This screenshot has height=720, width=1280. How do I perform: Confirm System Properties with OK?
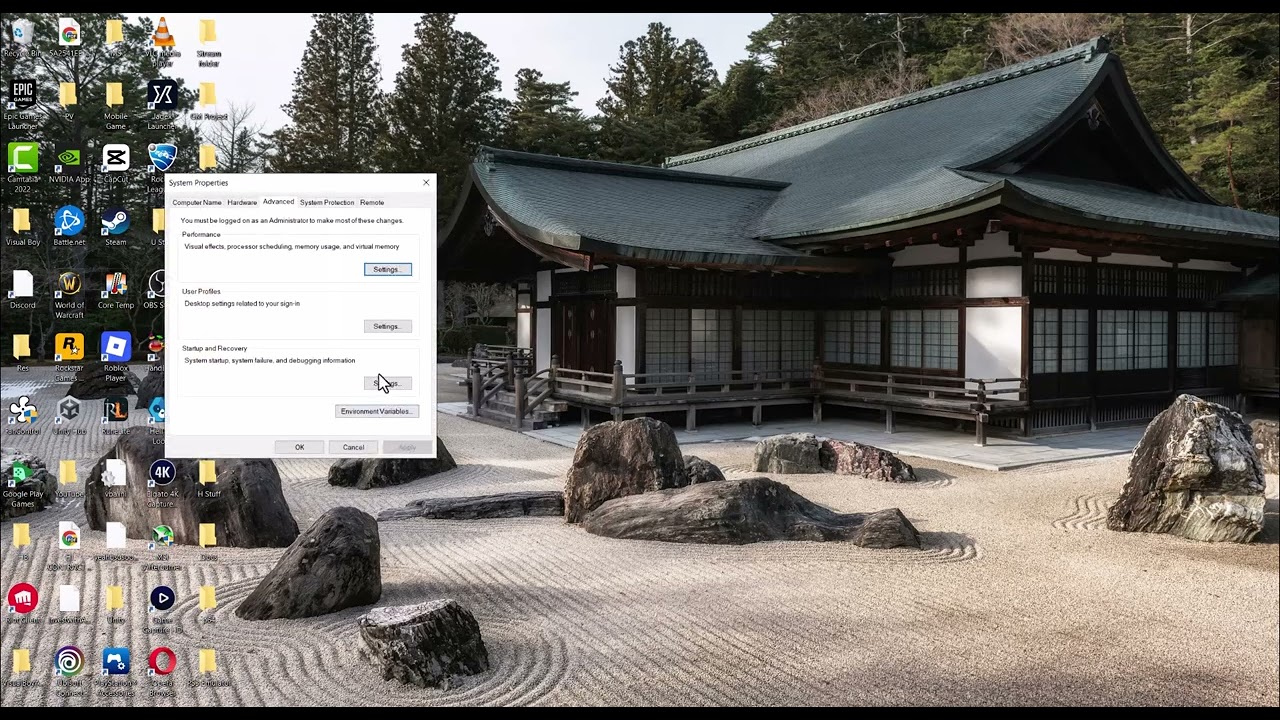299,447
